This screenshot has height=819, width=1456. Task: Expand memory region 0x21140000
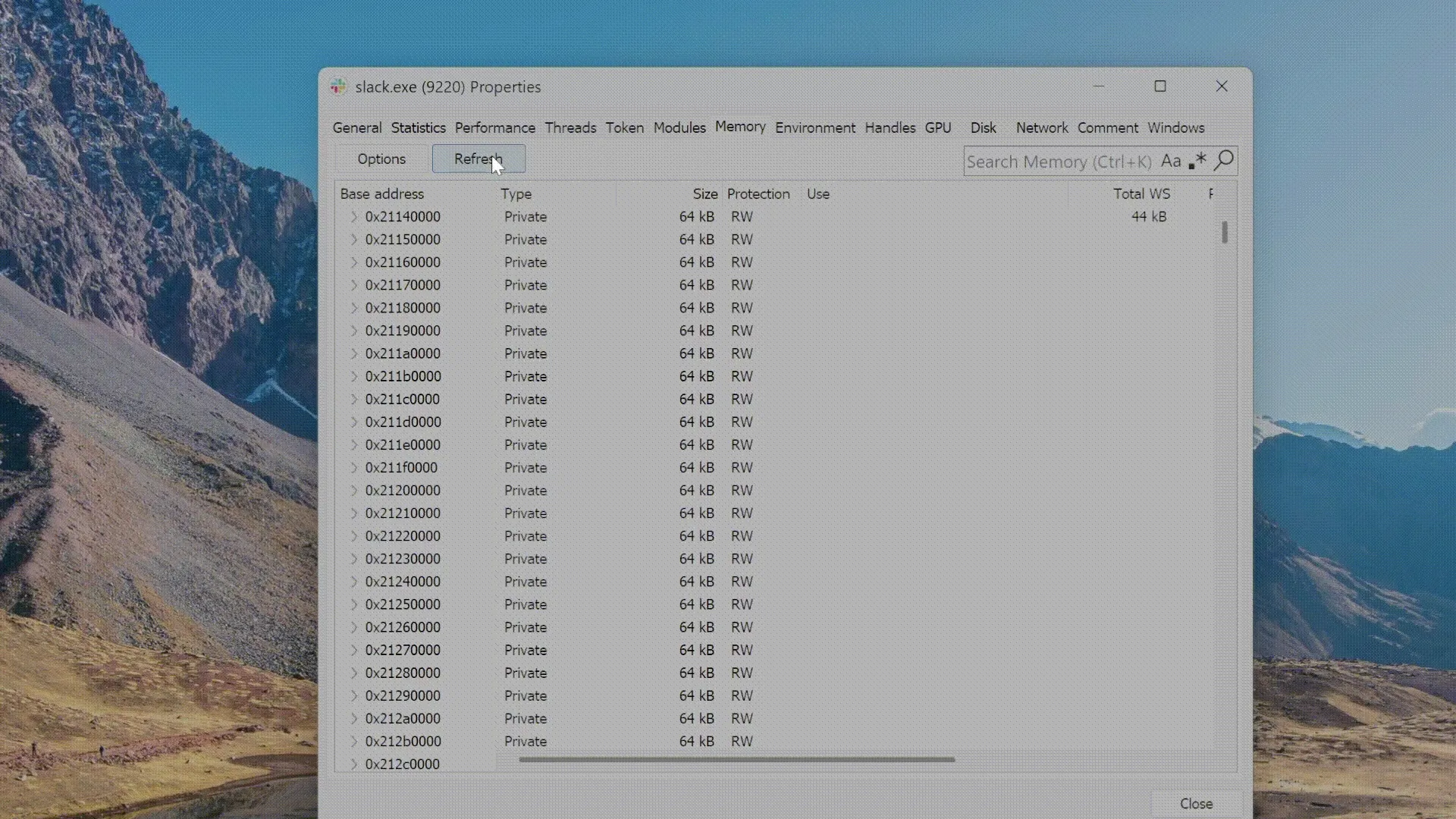click(x=353, y=217)
